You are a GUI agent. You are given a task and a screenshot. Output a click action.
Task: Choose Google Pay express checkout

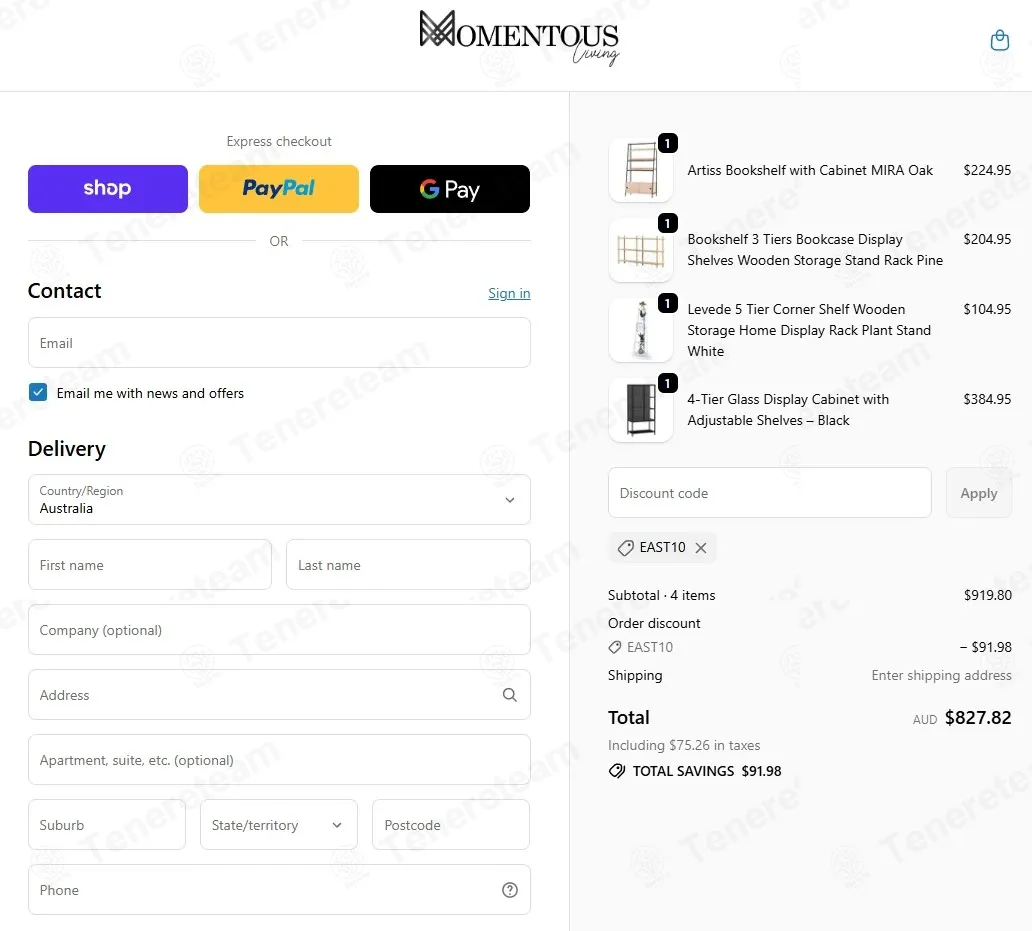click(x=450, y=189)
